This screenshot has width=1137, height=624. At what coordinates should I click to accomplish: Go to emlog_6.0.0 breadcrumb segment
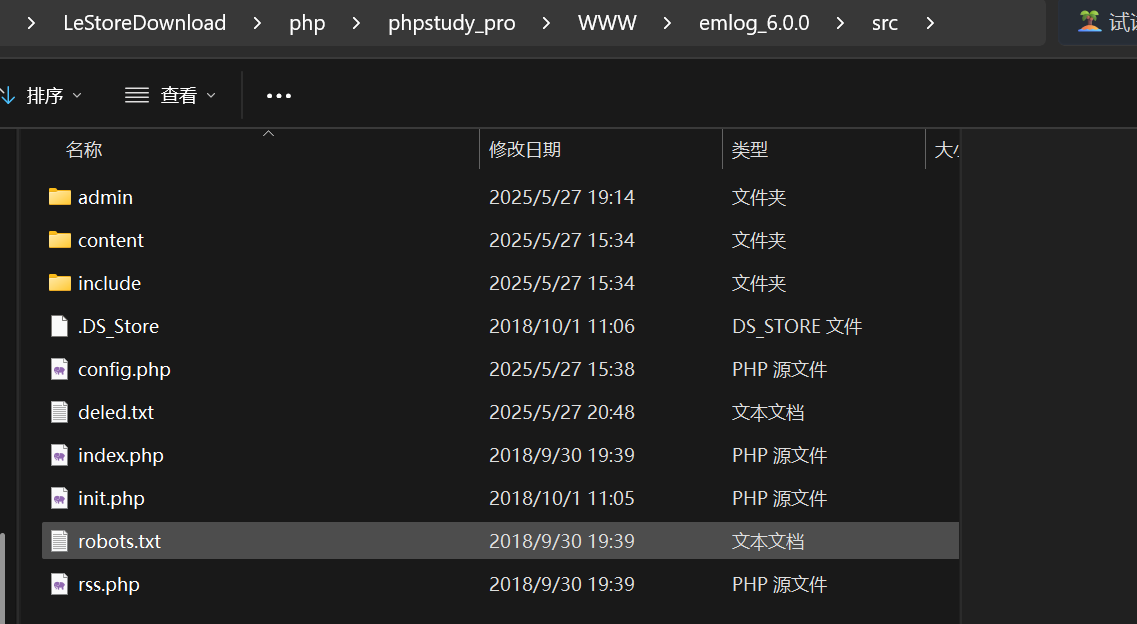[754, 23]
